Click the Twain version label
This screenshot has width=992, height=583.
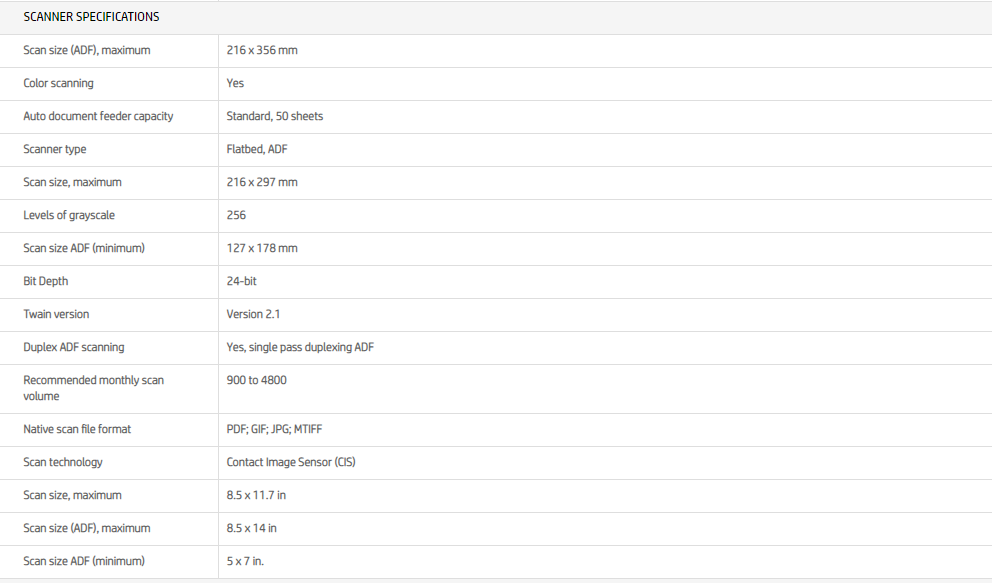[56, 314]
